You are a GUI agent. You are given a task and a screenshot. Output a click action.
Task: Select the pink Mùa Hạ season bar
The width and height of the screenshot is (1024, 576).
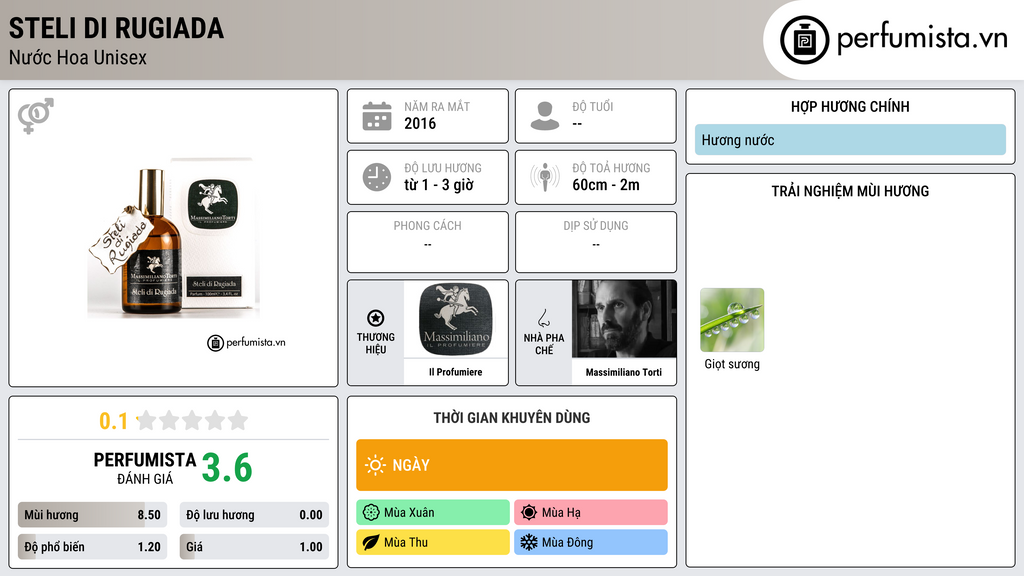pos(591,513)
